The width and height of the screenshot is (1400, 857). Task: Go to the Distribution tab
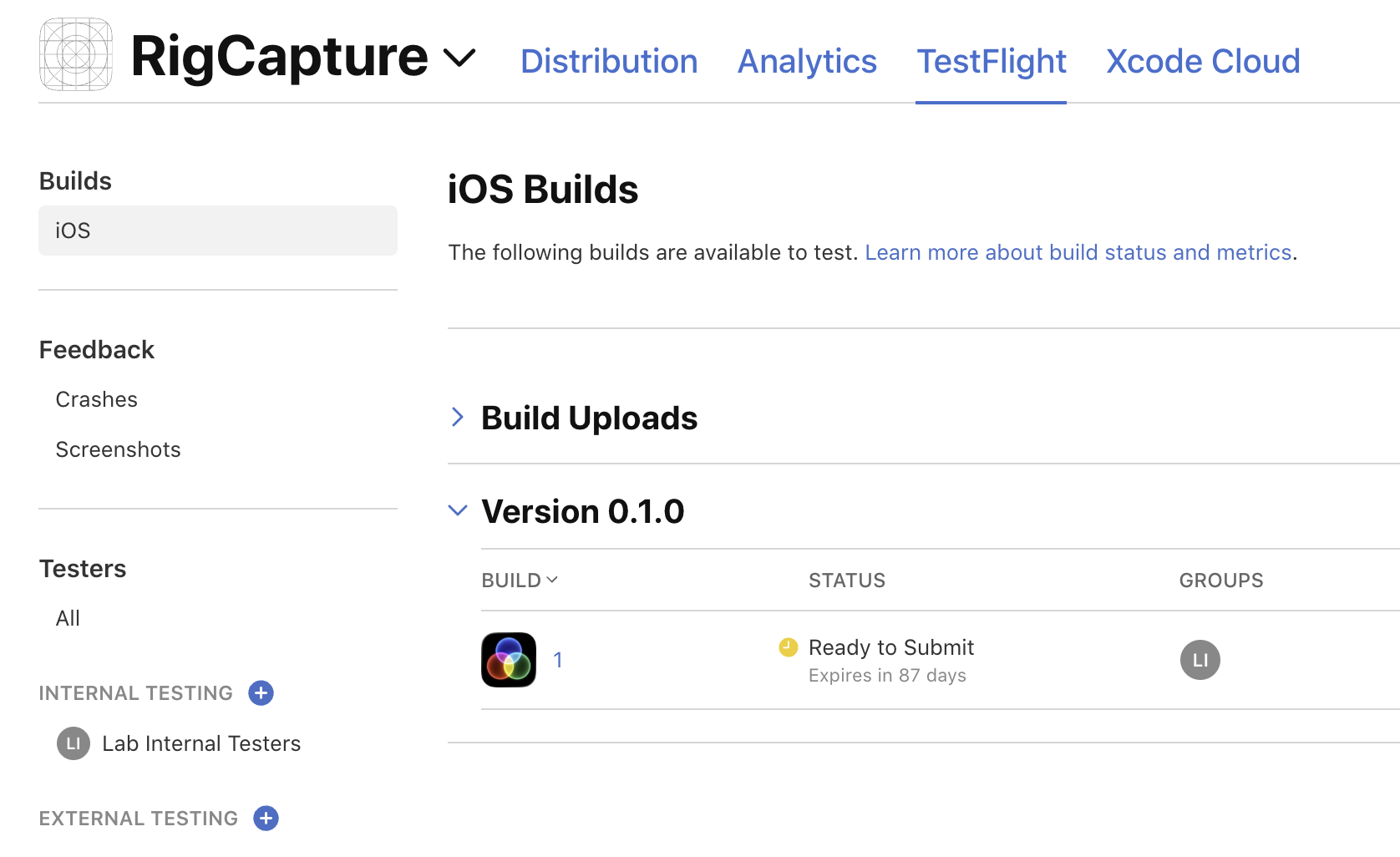(609, 61)
